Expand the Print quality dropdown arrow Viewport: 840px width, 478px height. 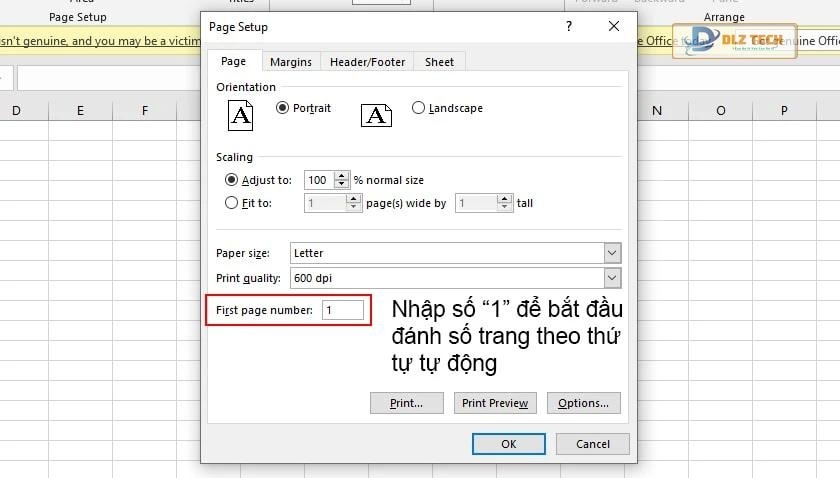(612, 278)
